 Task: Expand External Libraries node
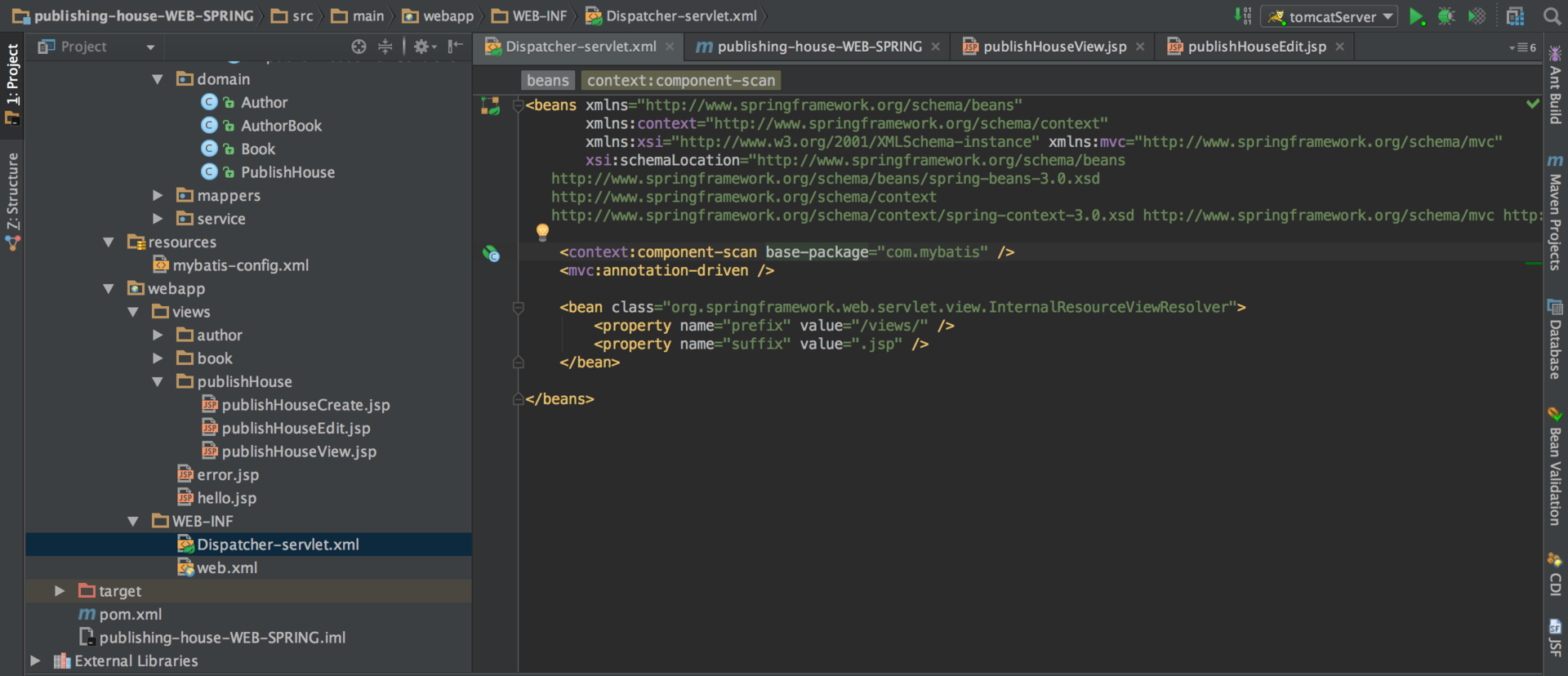point(35,661)
